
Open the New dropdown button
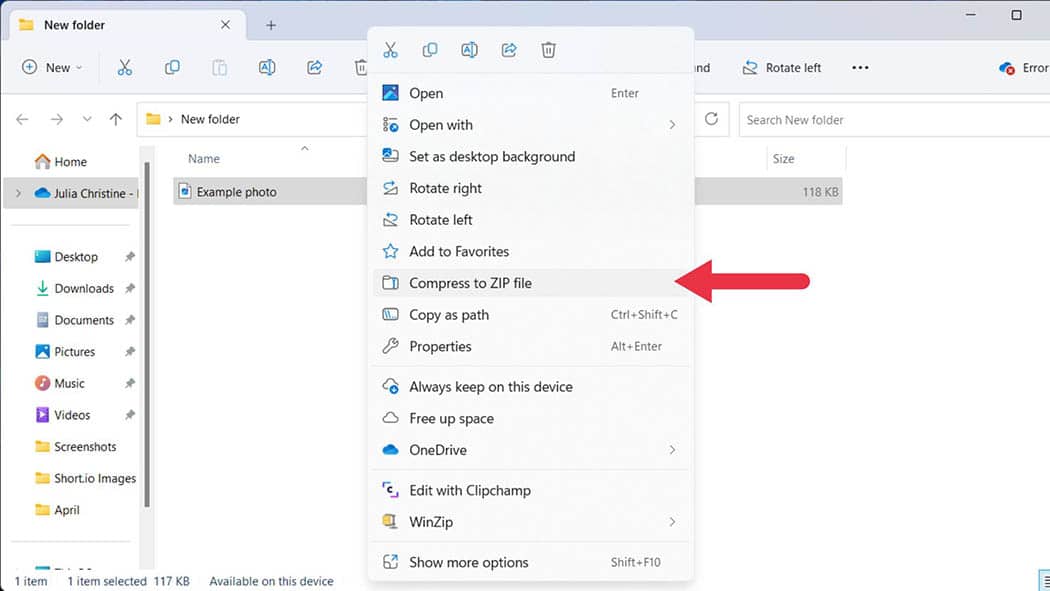(52, 67)
